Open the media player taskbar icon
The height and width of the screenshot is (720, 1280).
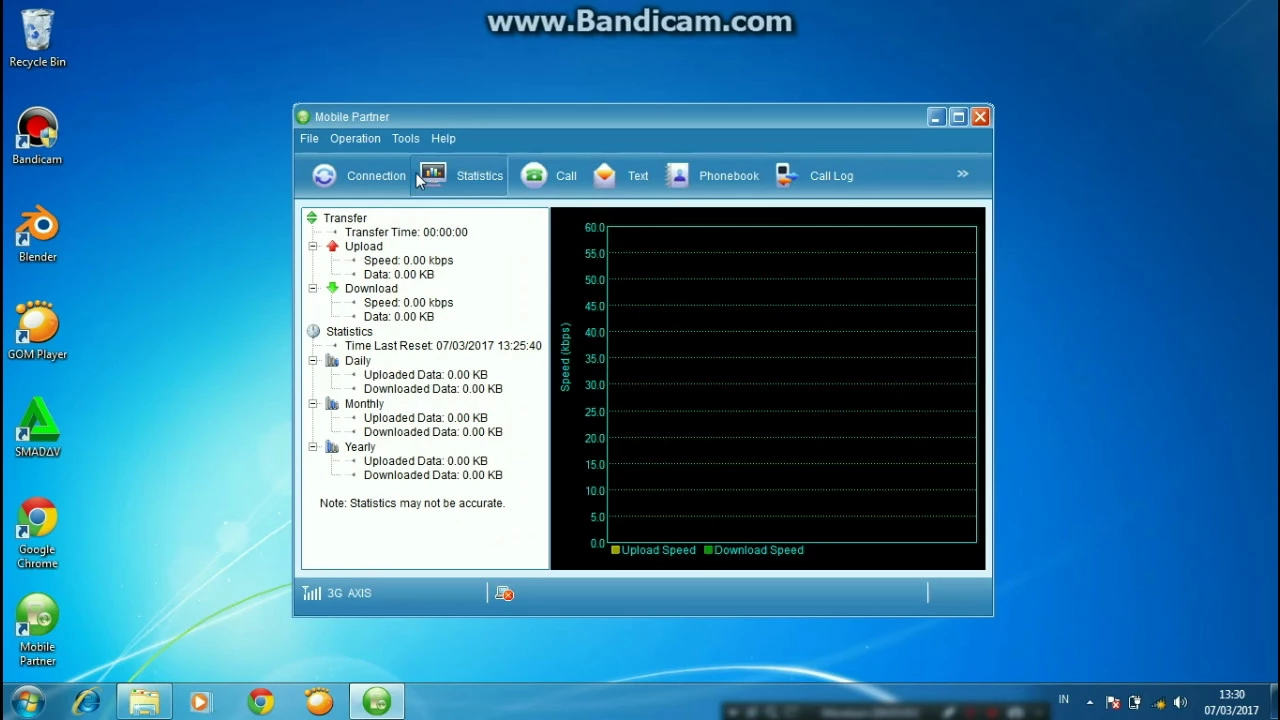tap(201, 702)
